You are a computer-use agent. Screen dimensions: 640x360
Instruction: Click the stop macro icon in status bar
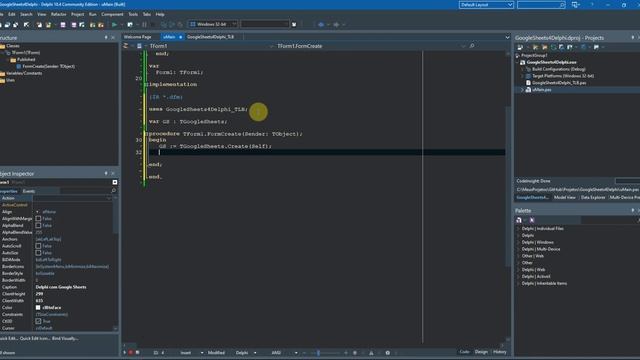pos(138,353)
